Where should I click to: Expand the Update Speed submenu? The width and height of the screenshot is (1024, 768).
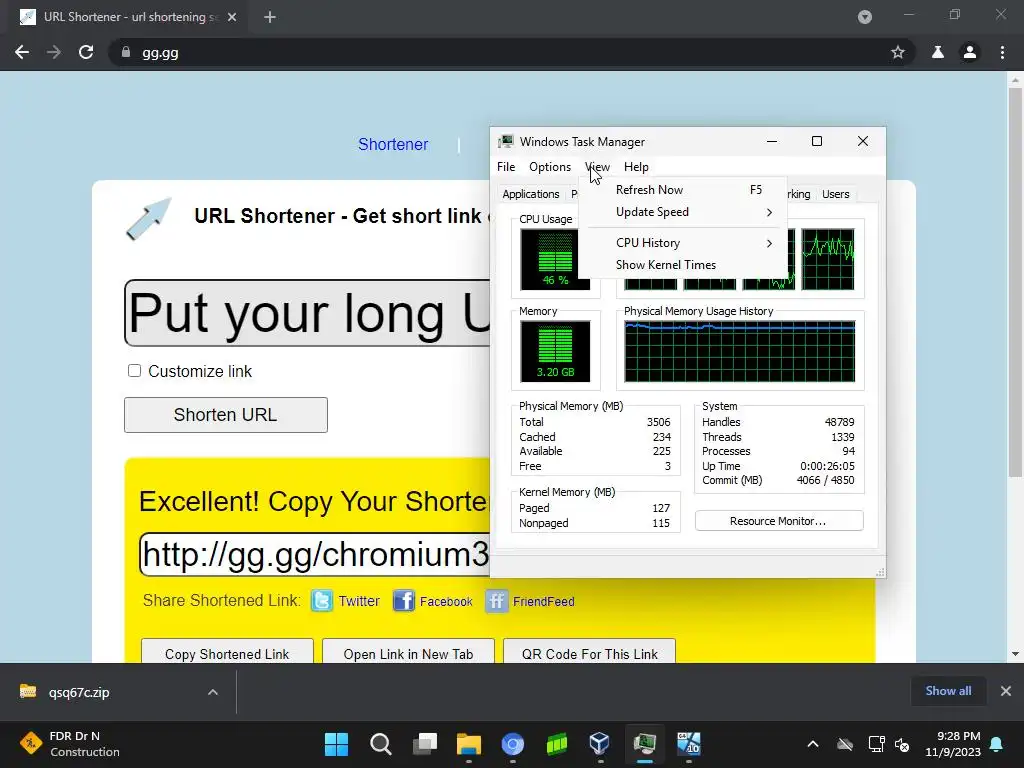pyautogui.click(x=684, y=212)
